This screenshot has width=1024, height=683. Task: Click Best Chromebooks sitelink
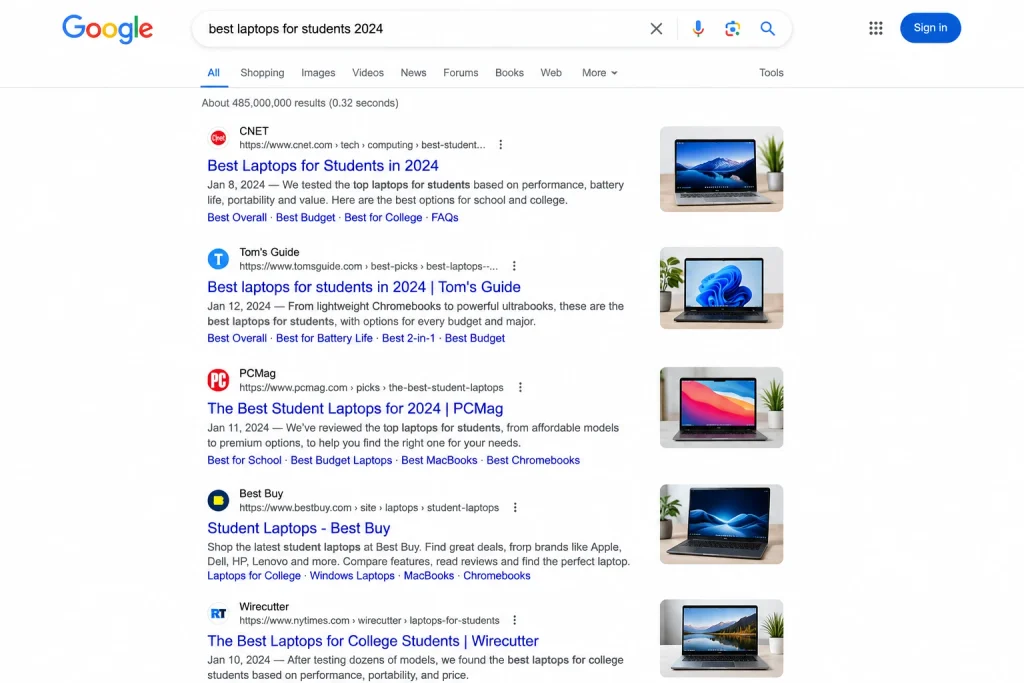tap(533, 460)
